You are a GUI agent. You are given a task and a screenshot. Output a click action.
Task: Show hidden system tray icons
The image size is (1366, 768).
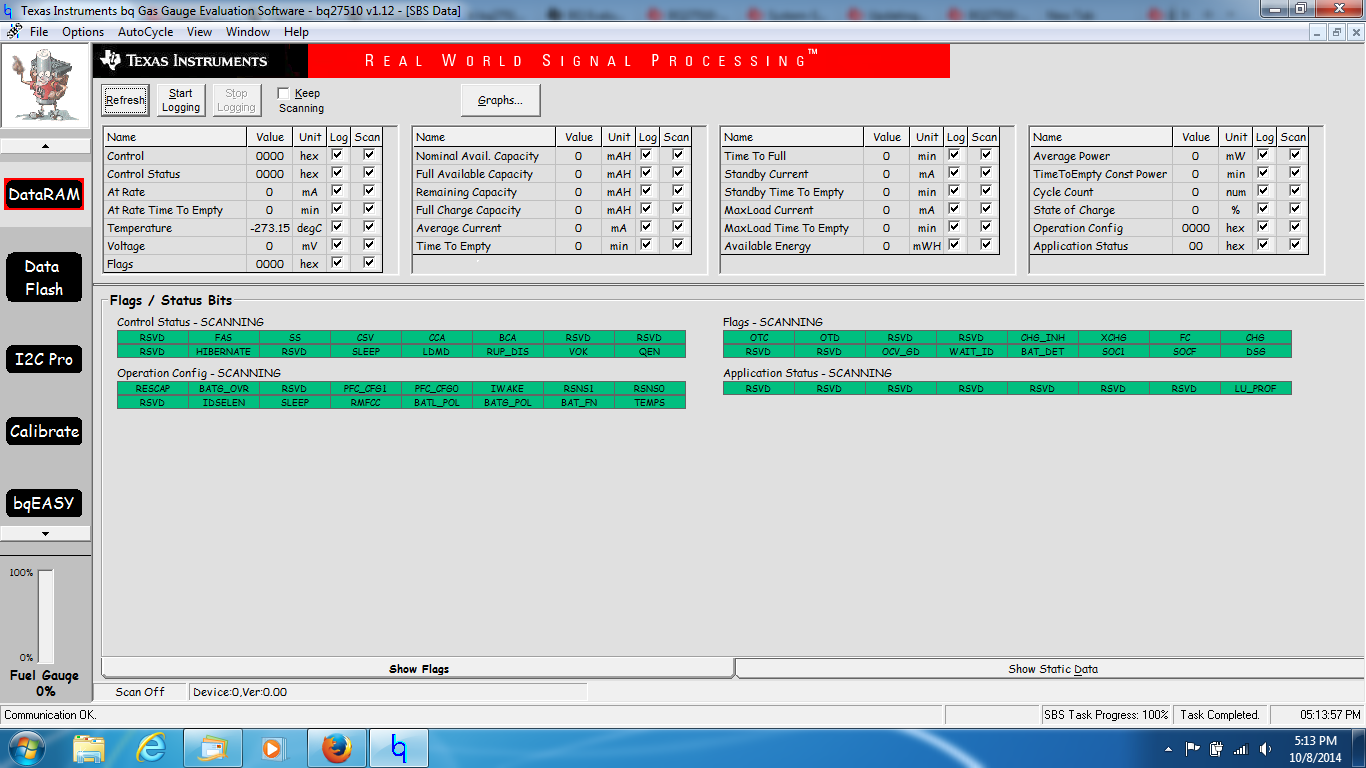[x=1168, y=748]
